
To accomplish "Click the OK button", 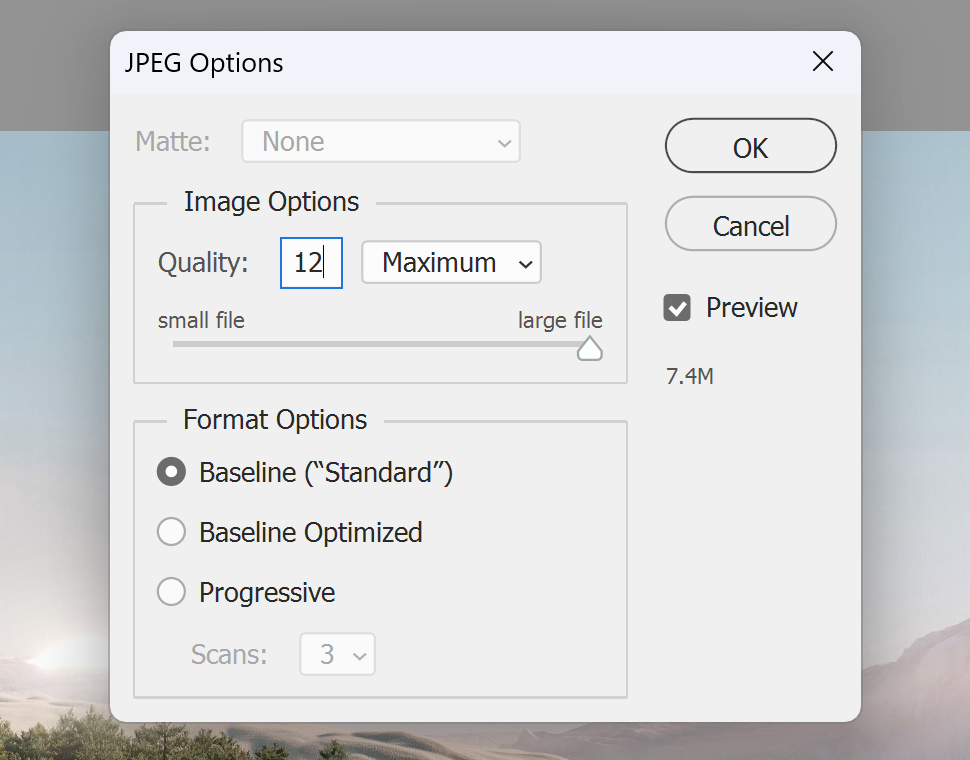I will 750,146.
